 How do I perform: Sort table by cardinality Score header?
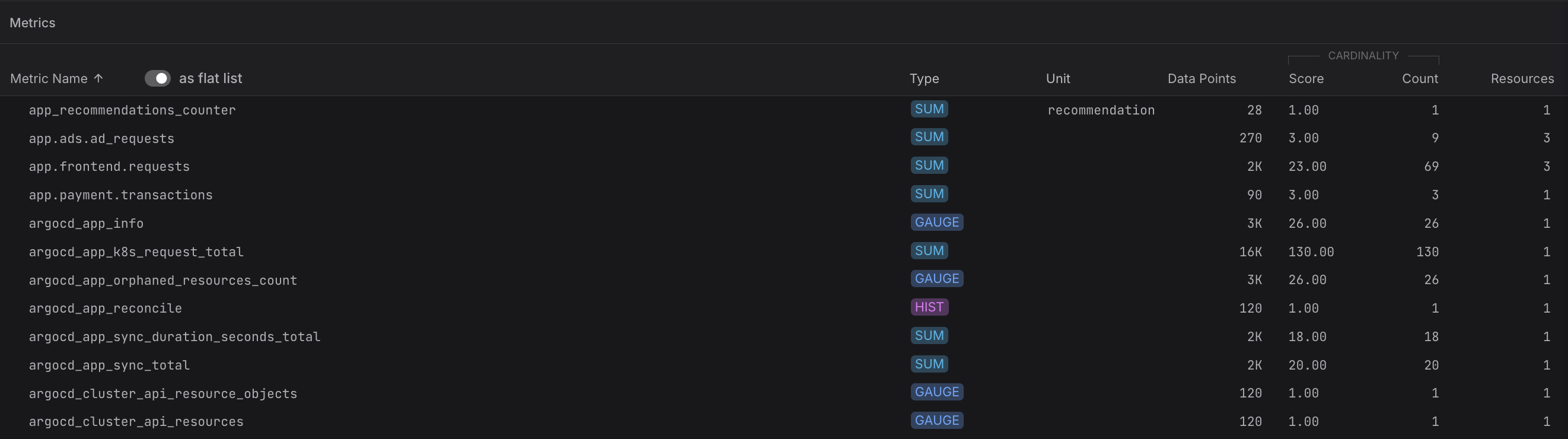[1306, 78]
